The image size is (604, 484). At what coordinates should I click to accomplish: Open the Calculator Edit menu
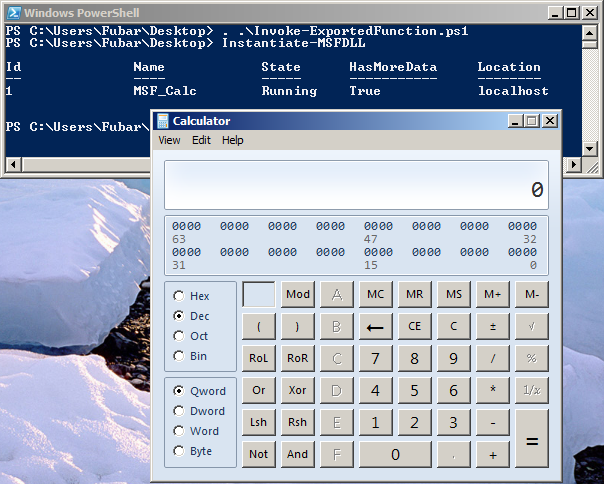(201, 140)
